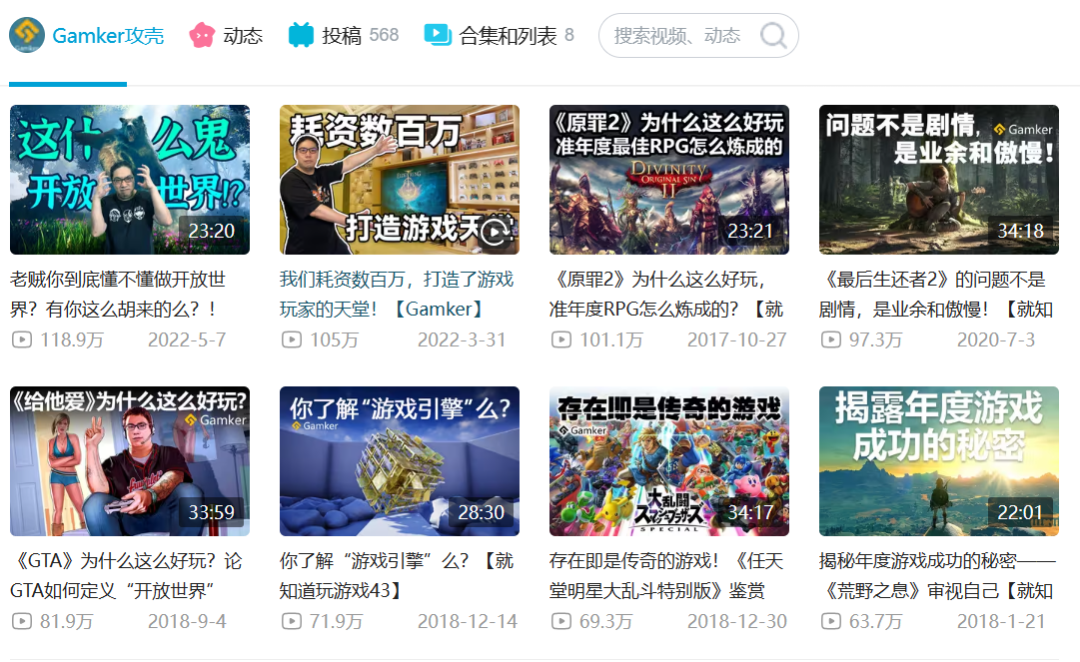Click the date 2017-10-27
1080x662 pixels.
click(736, 340)
